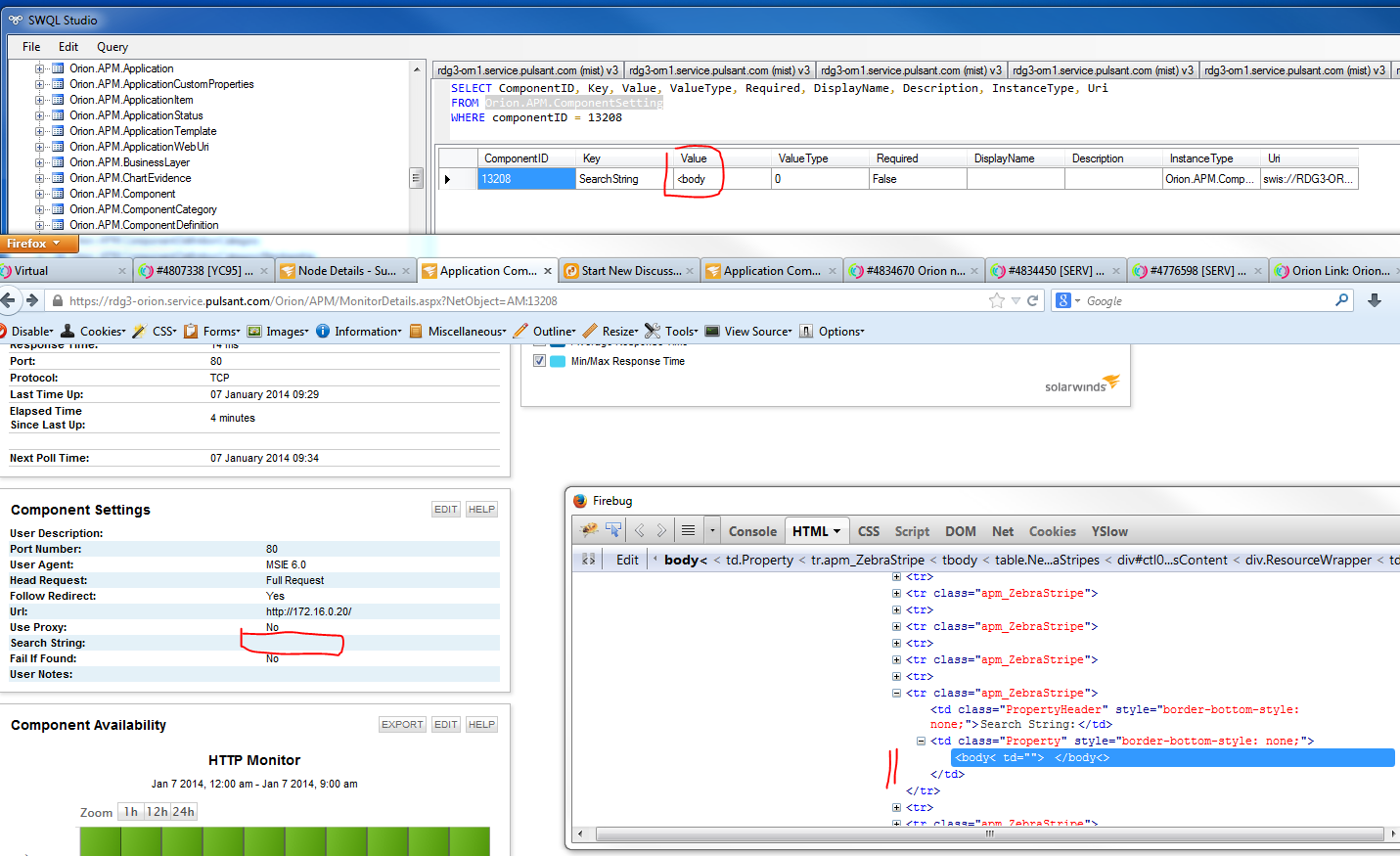This screenshot has width=1400, height=856.
Task: Set chart zoom to 12h
Action: coord(157,812)
